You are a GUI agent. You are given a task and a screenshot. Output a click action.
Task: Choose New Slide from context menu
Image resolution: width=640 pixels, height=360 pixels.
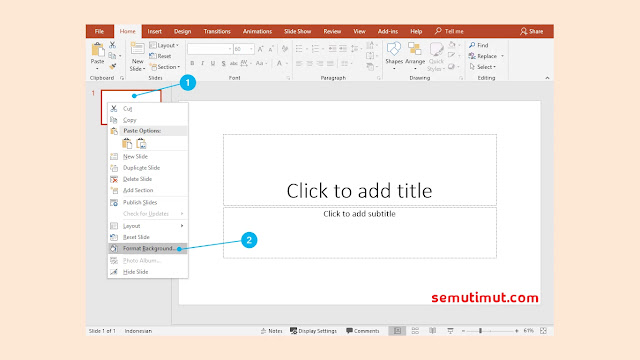click(x=148, y=157)
